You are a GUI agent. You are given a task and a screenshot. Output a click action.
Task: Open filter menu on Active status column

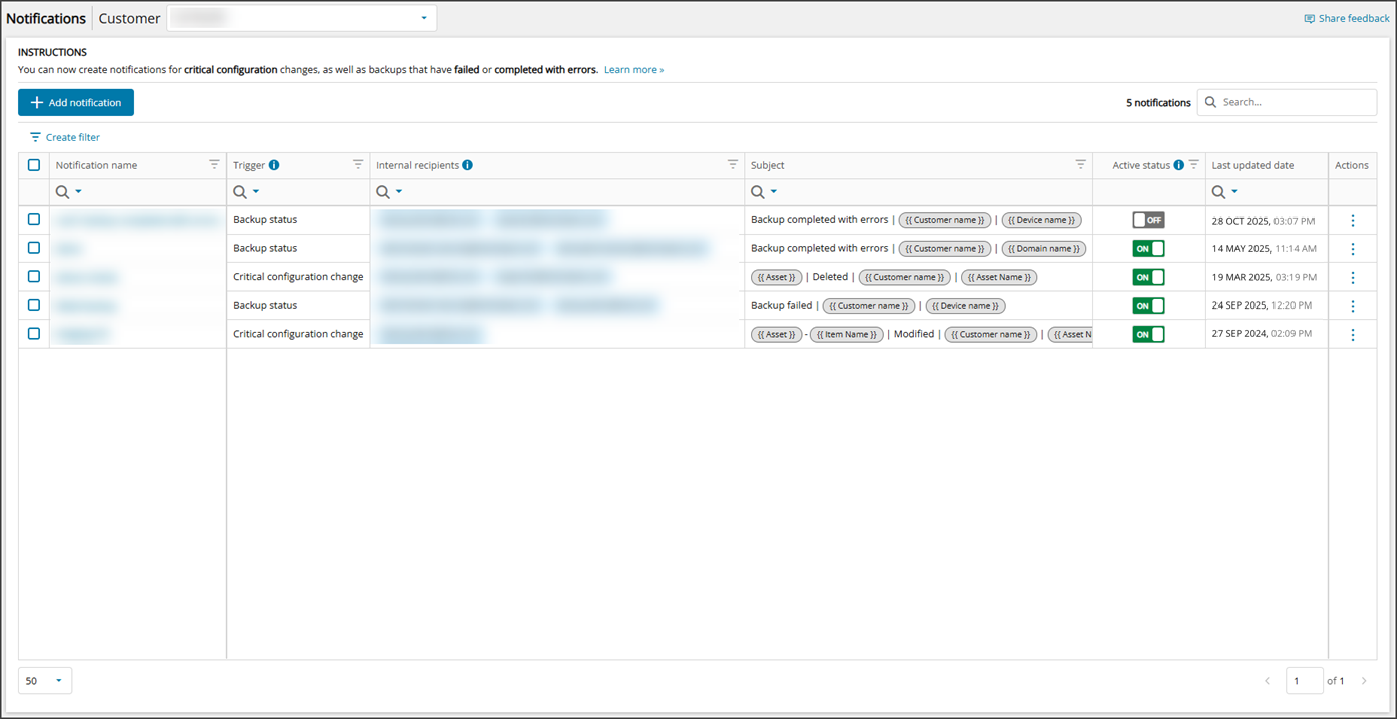click(1193, 165)
